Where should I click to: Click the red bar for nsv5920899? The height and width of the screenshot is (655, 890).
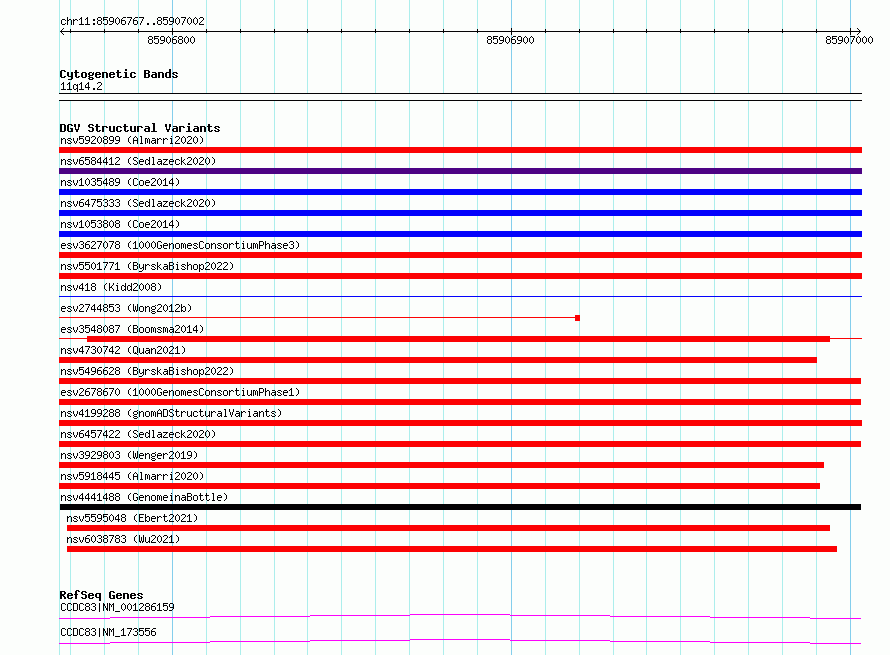click(x=460, y=150)
